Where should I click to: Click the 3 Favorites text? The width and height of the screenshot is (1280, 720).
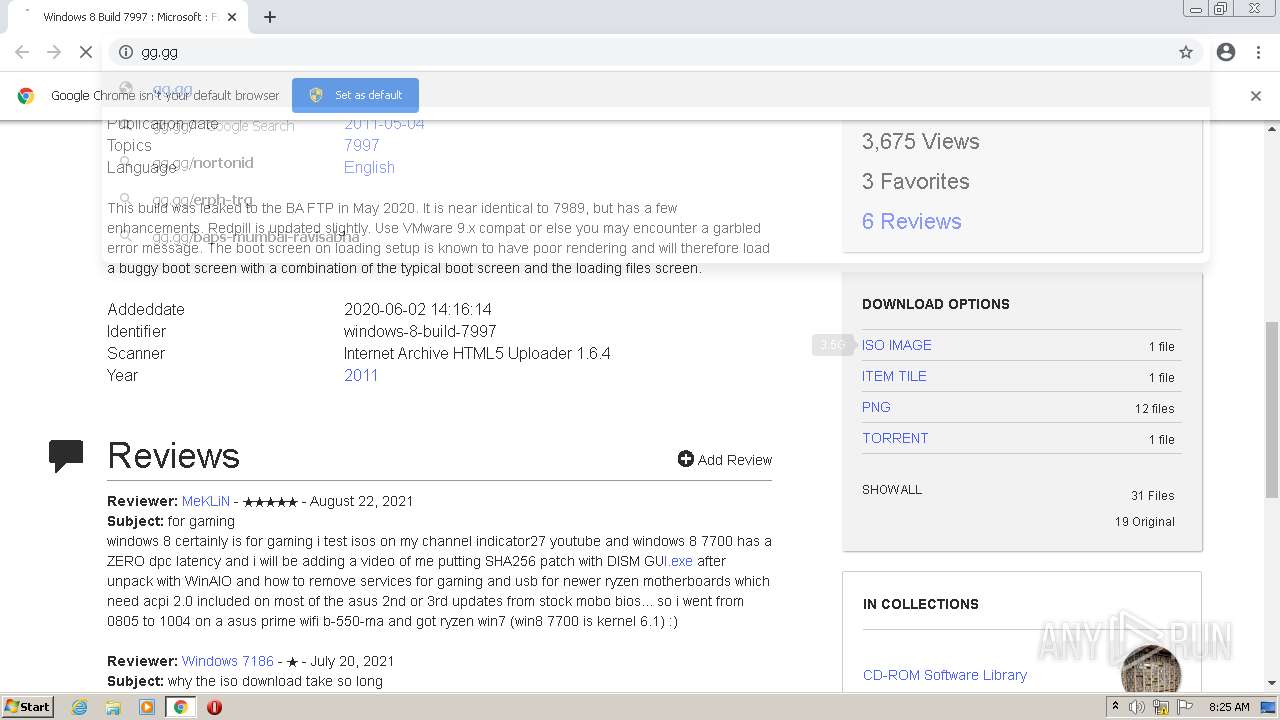(x=916, y=181)
